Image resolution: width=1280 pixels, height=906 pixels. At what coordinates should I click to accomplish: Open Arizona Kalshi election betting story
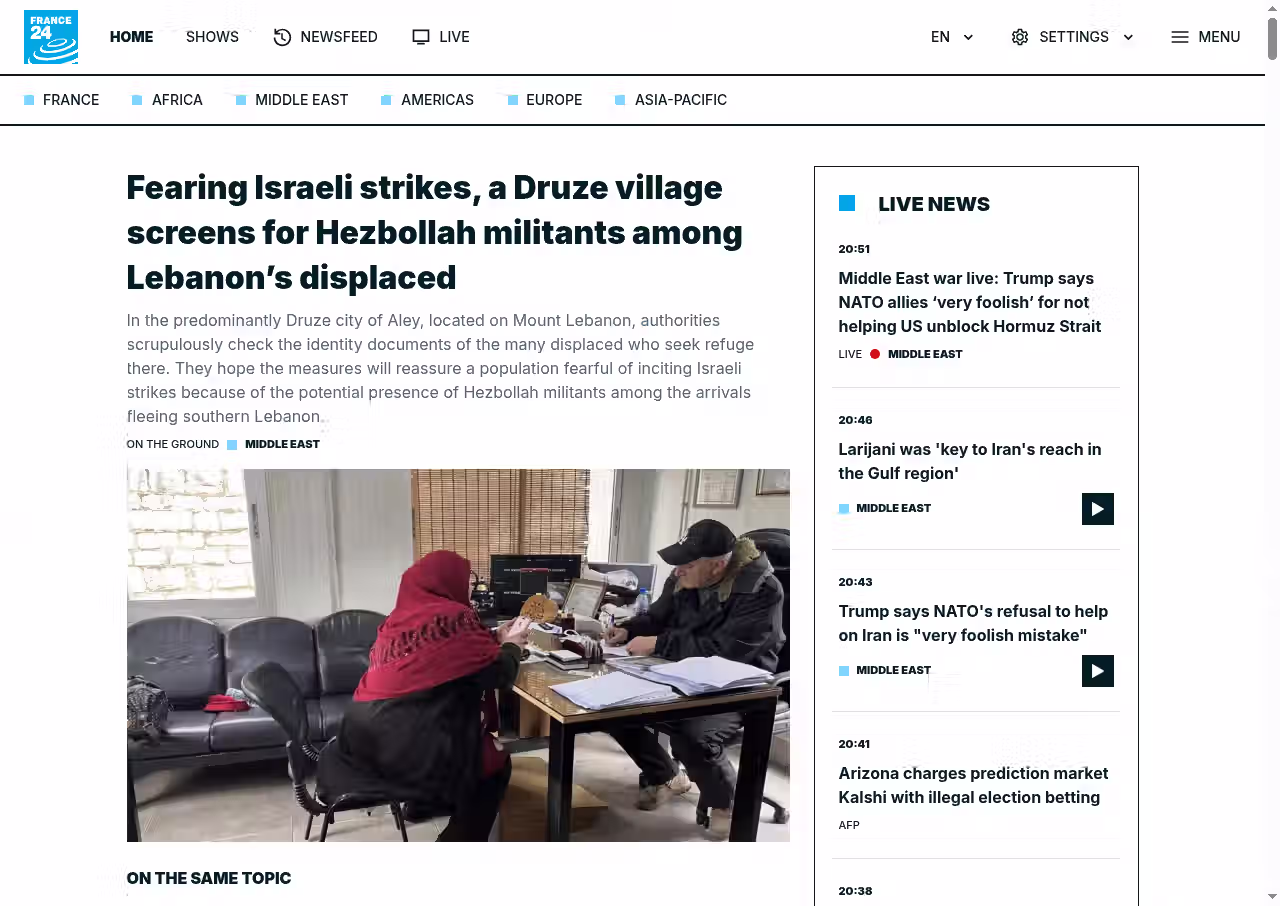point(973,785)
